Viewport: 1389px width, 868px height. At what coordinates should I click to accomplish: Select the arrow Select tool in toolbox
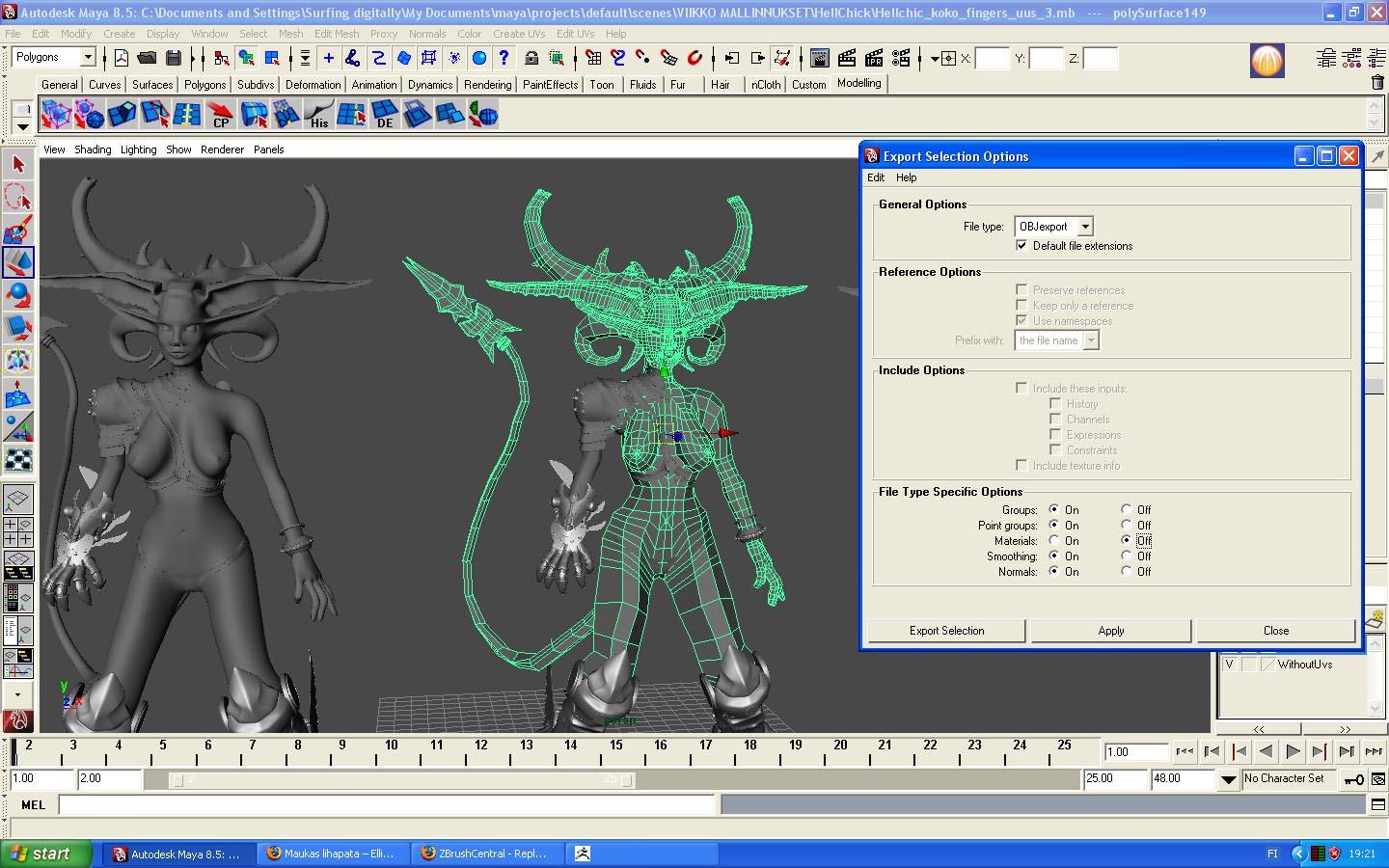[x=18, y=165]
